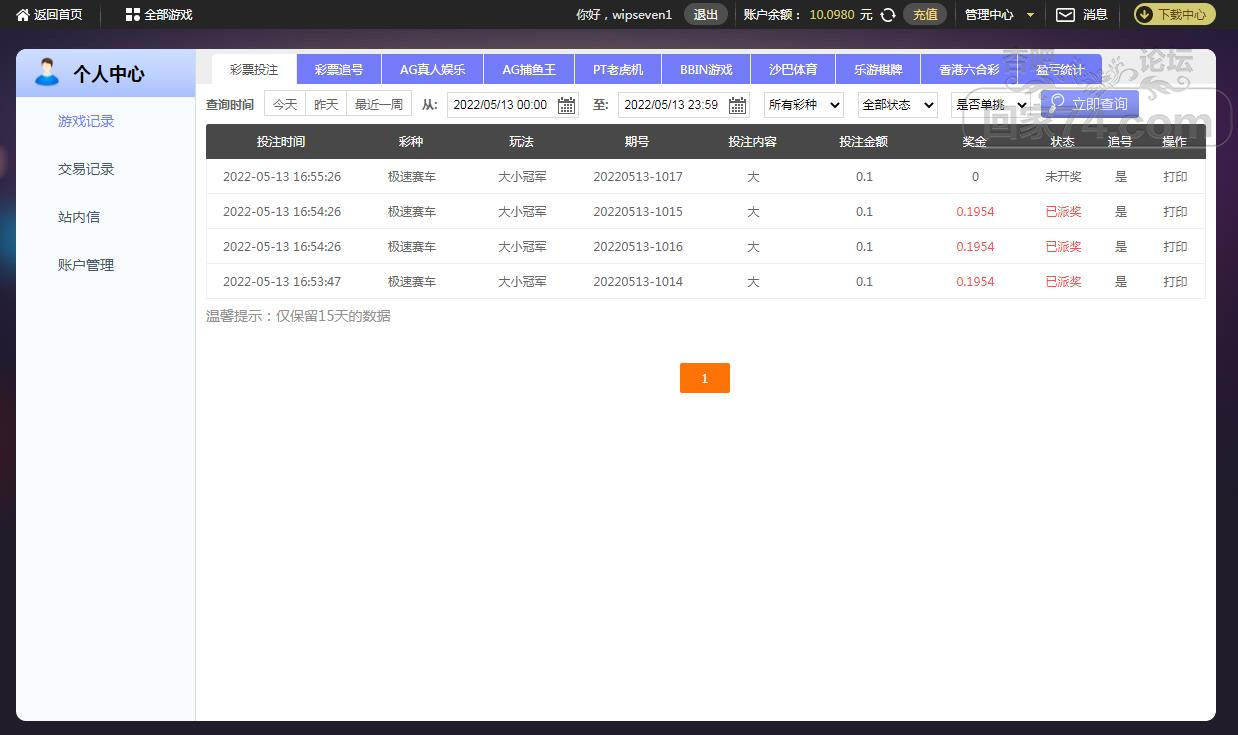Viewport: 1238px width, 735px height.
Task: Expand the 全部状态 dropdown
Action: pos(897,105)
